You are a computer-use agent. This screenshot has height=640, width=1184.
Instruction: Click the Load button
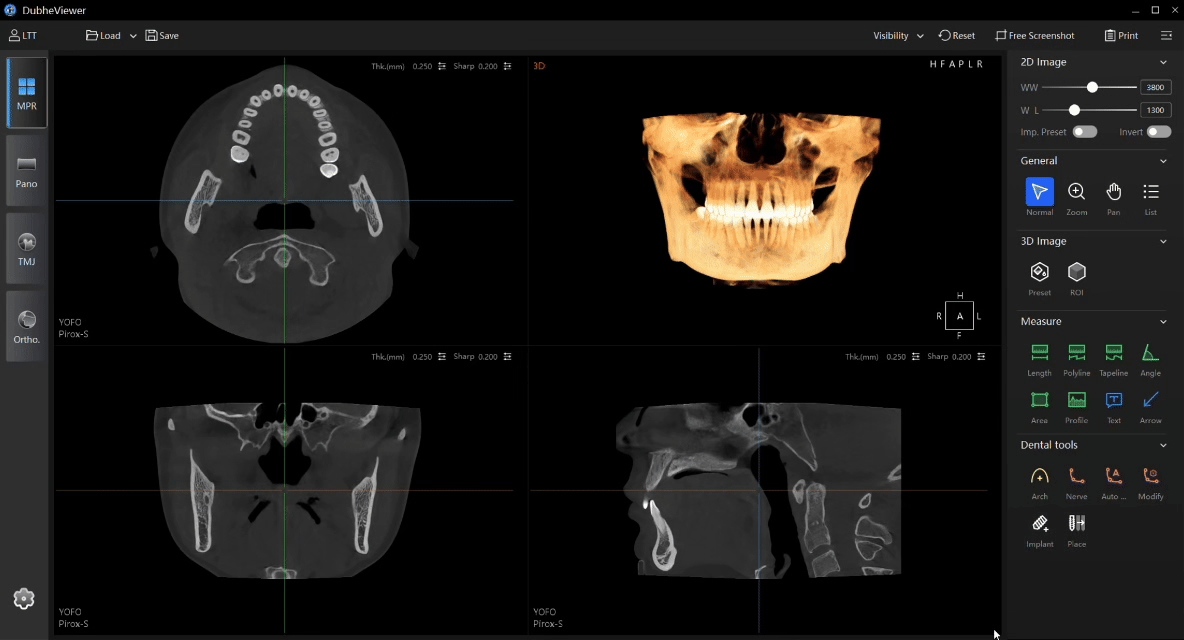tap(103, 35)
